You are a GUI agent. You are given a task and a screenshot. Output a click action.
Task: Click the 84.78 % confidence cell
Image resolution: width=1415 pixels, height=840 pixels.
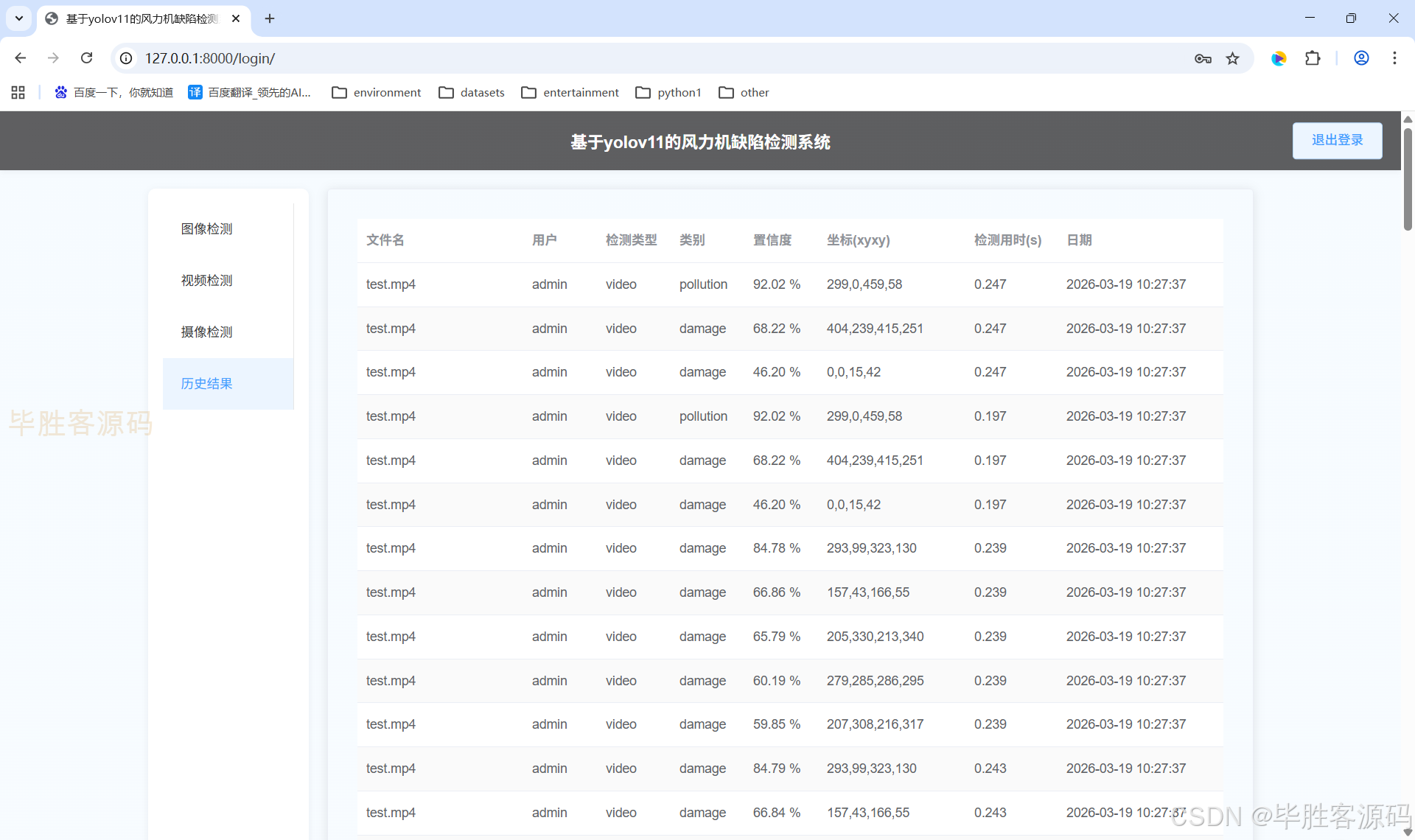(777, 548)
